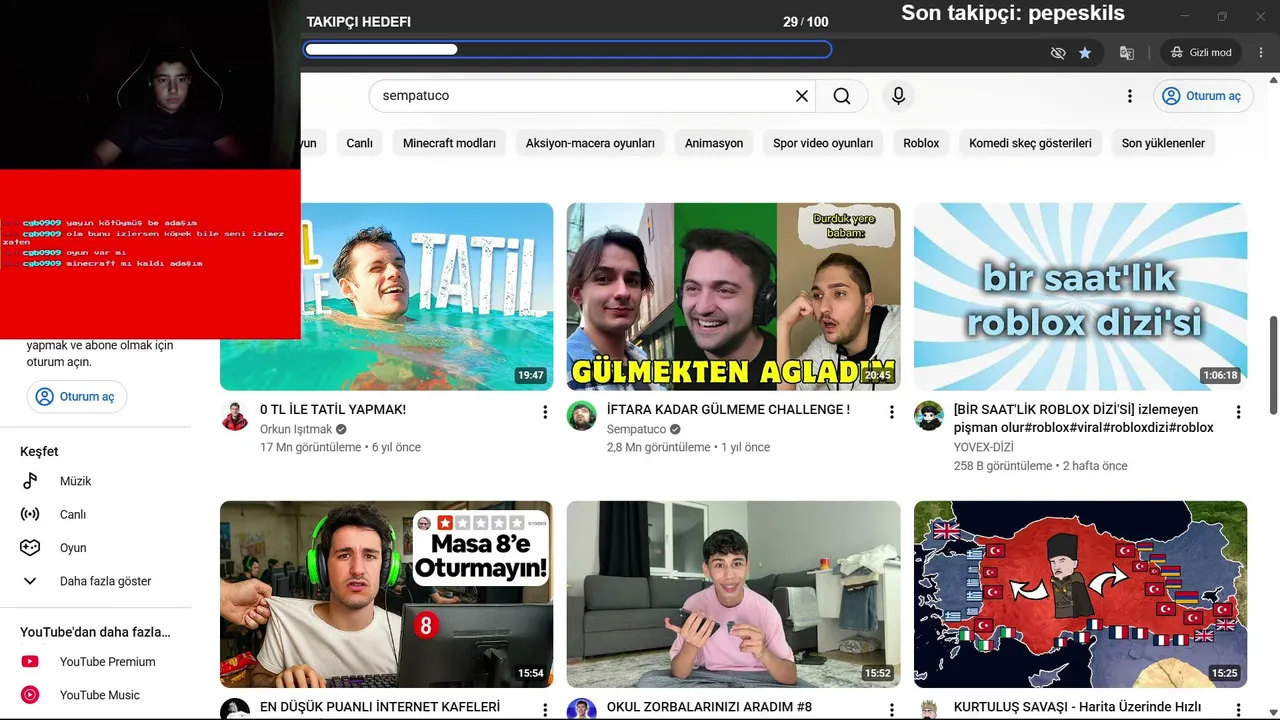Open the GÜLMEKTEN AĞLADIM thumbnail
Screen dimensions: 1280x720
pos(733,296)
